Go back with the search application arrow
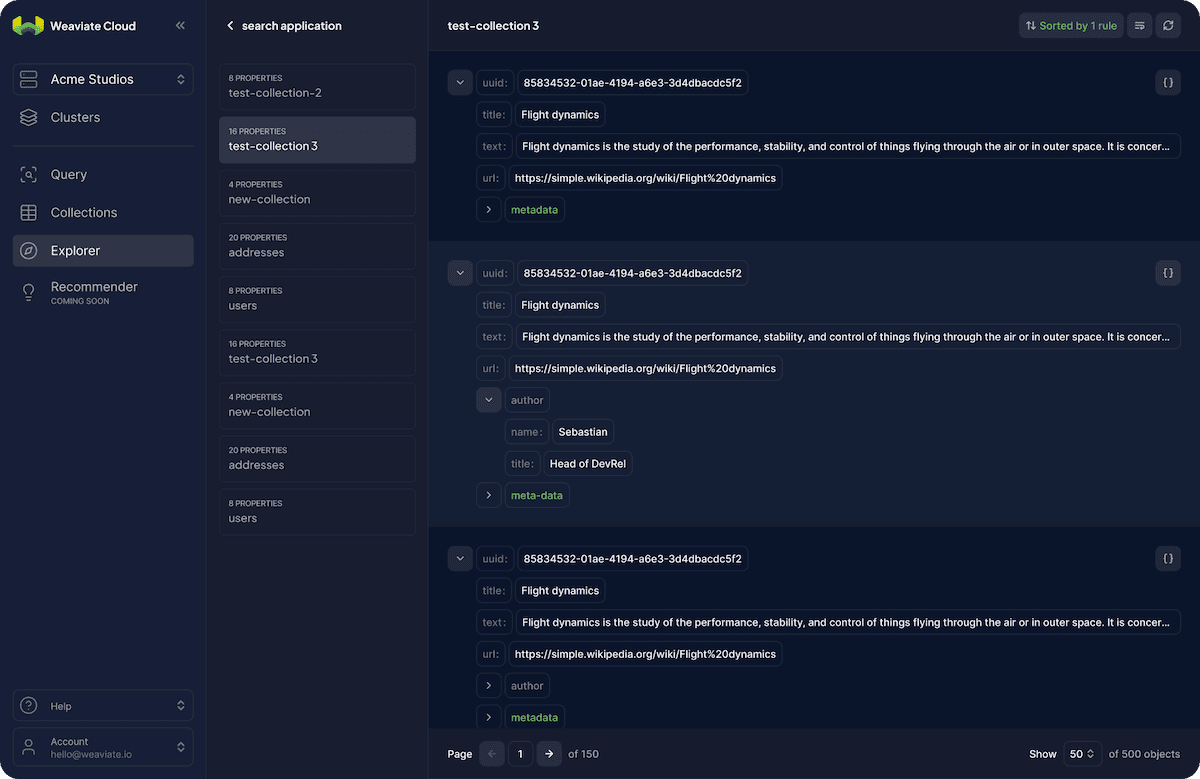1200x779 pixels. pyautogui.click(x=231, y=26)
